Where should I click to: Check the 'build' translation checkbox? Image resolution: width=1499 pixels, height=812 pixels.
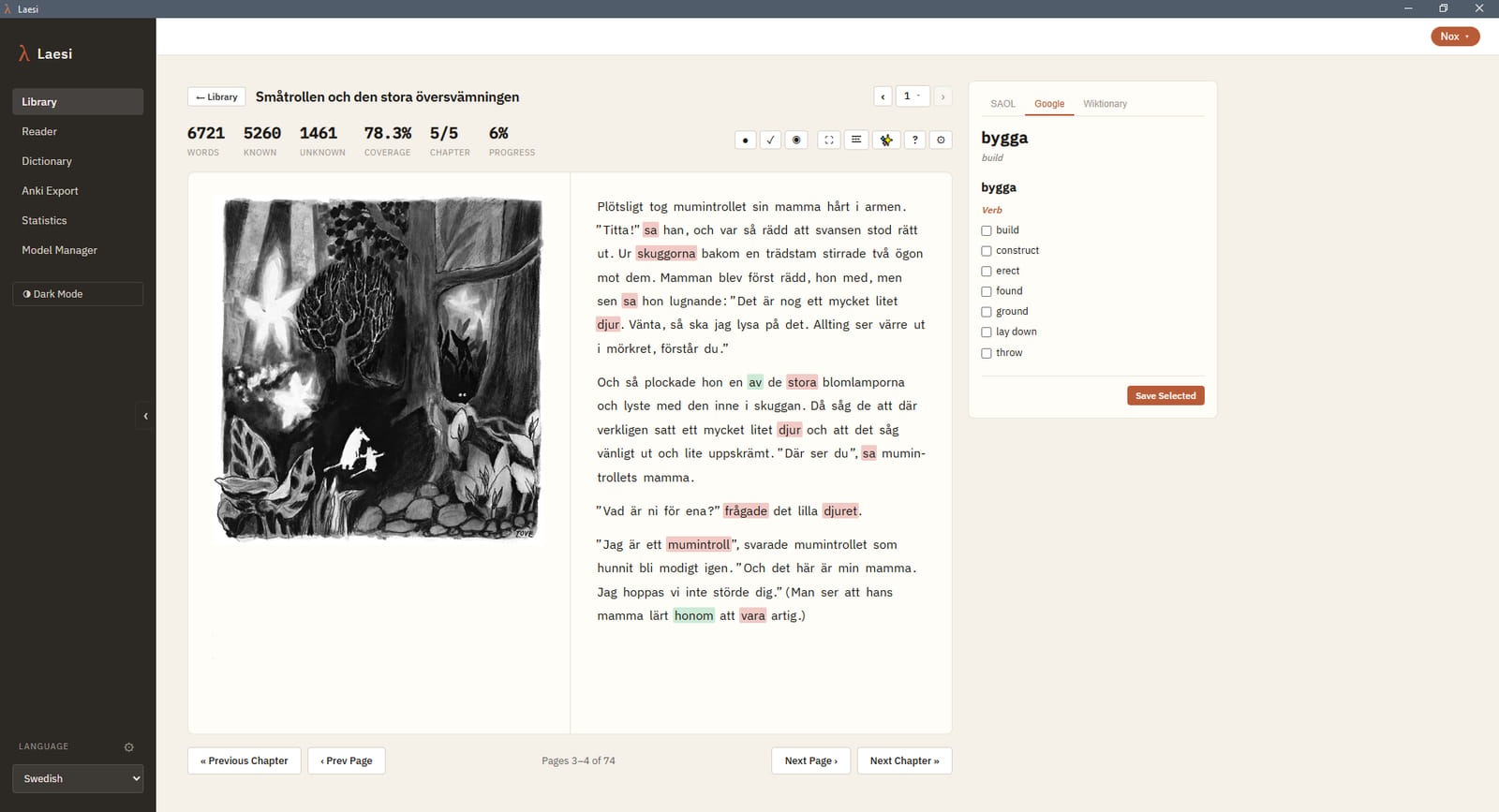click(987, 230)
